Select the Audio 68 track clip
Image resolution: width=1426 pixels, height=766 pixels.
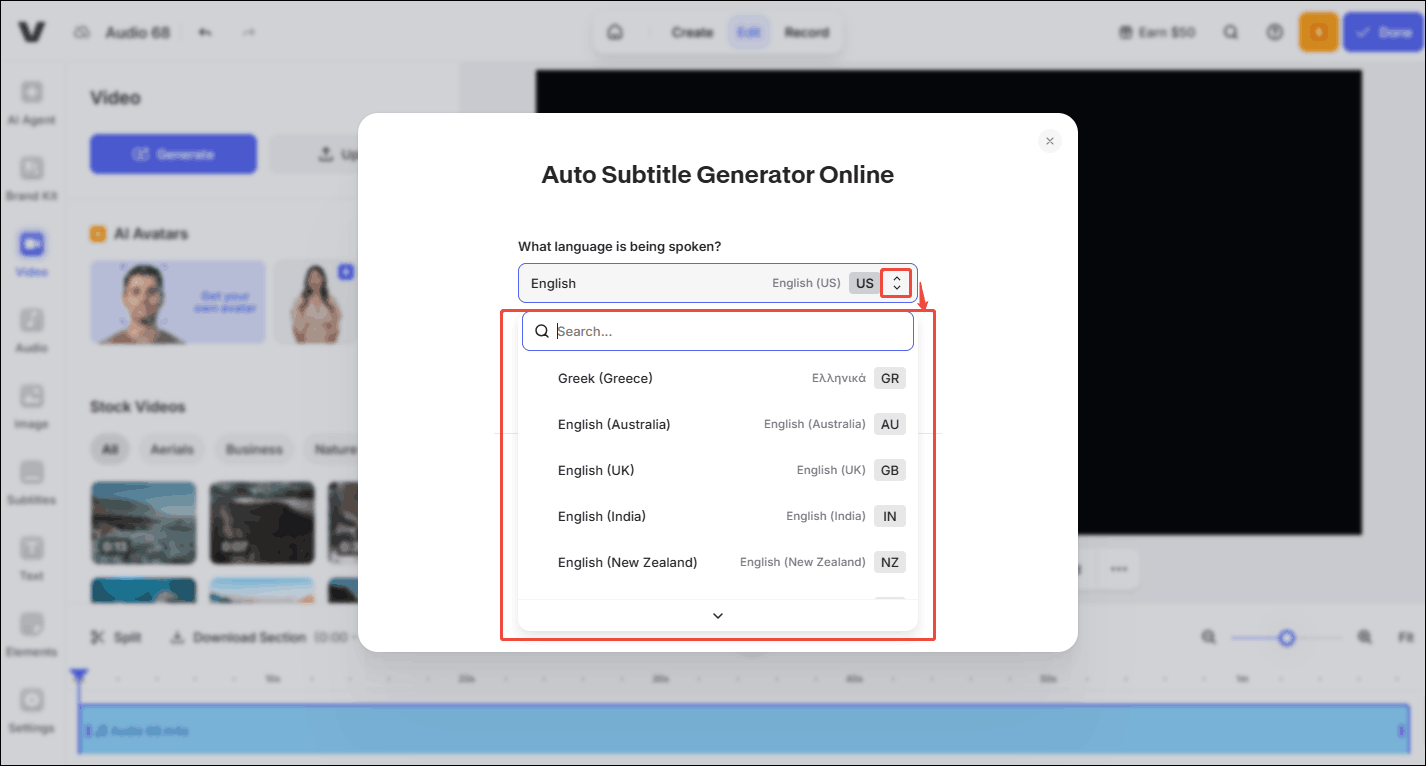click(744, 731)
